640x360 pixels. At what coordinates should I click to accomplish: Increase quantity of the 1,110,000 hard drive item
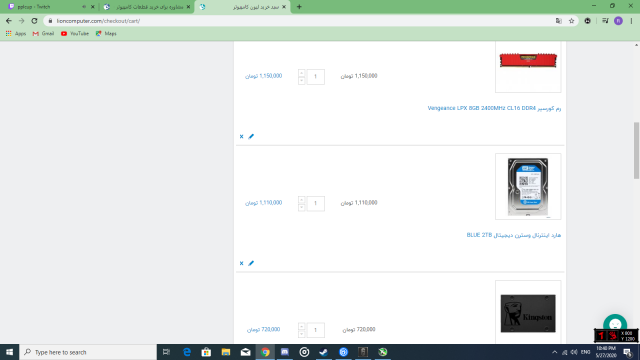pos(302,200)
